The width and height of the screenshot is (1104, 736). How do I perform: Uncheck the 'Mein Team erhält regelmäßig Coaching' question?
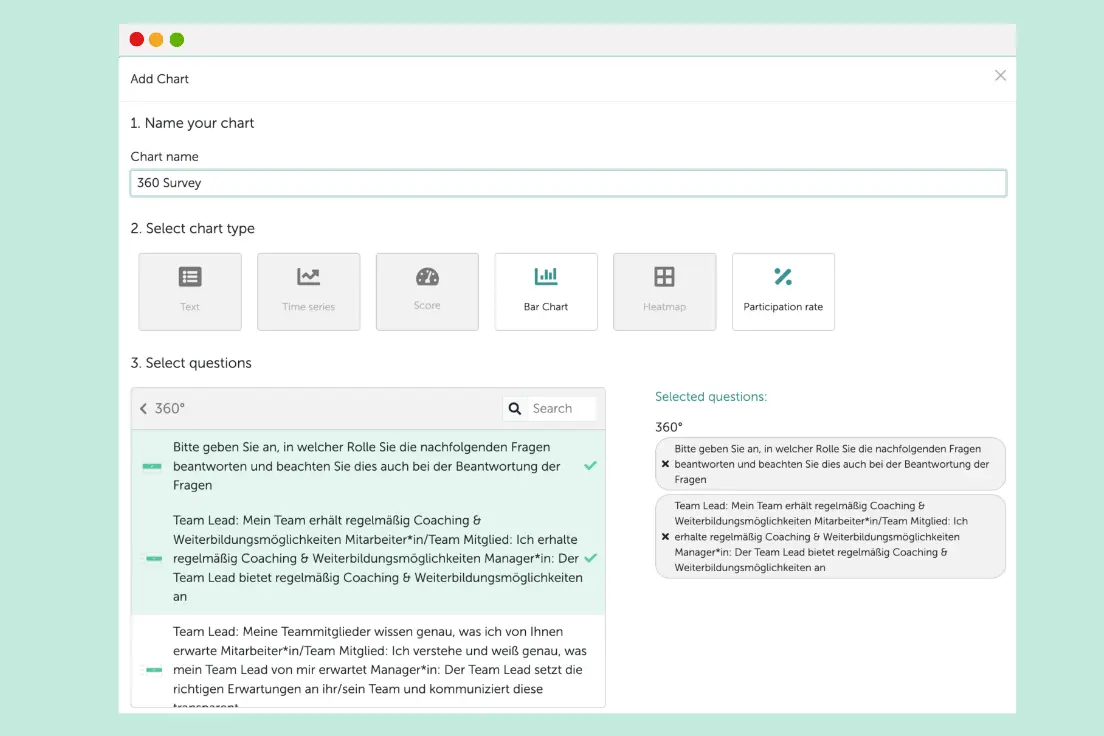[590, 558]
